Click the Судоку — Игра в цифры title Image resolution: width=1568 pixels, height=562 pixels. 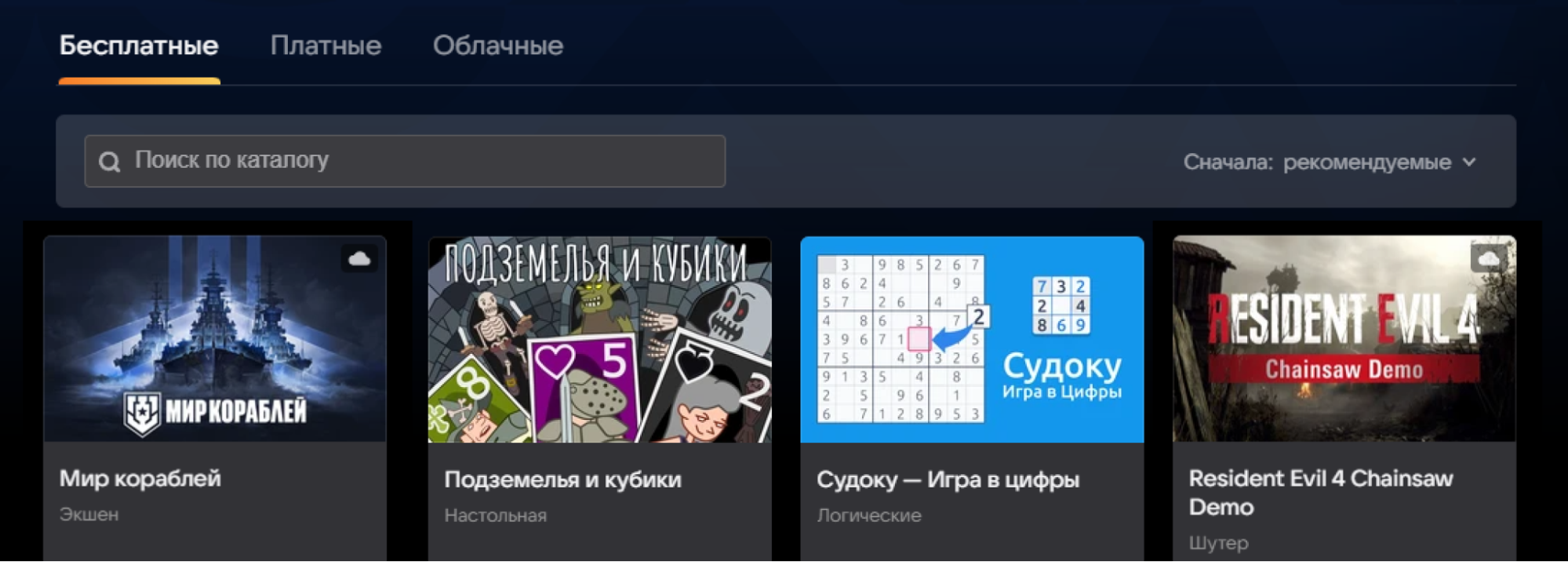948,479
